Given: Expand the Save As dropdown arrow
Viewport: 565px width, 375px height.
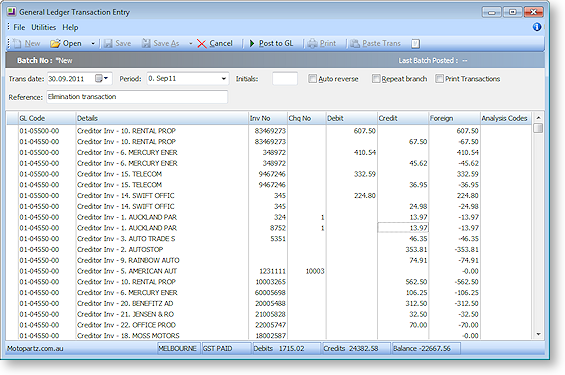Looking at the screenshot, I should pyautogui.click(x=191, y=44).
